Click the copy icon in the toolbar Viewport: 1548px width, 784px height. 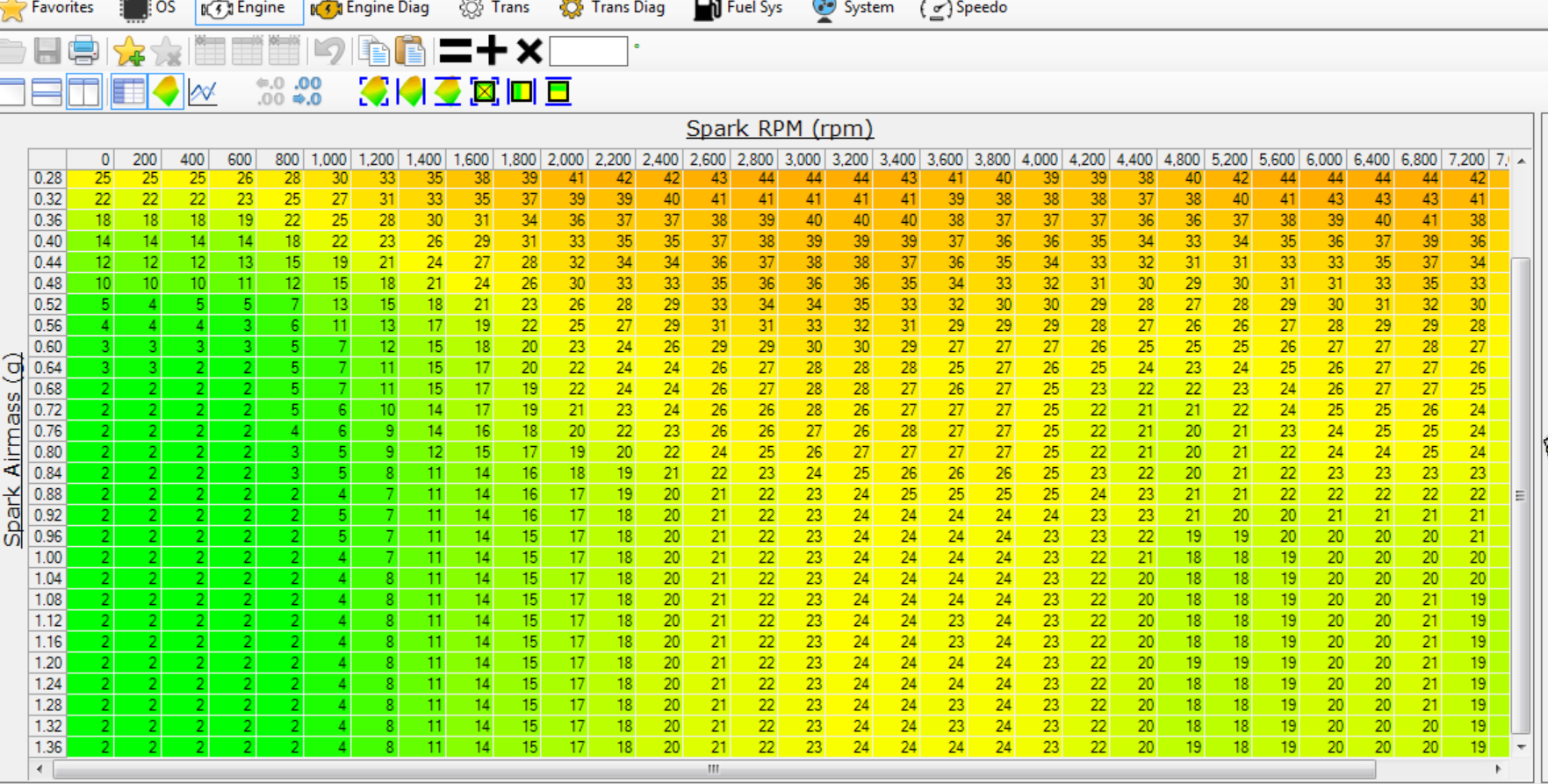(x=374, y=51)
